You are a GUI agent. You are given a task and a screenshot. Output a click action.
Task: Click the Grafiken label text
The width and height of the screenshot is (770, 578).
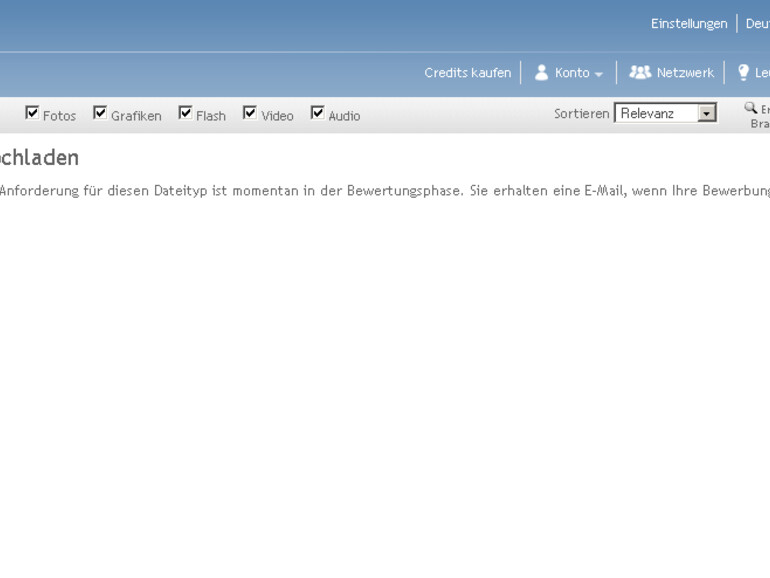coord(136,116)
